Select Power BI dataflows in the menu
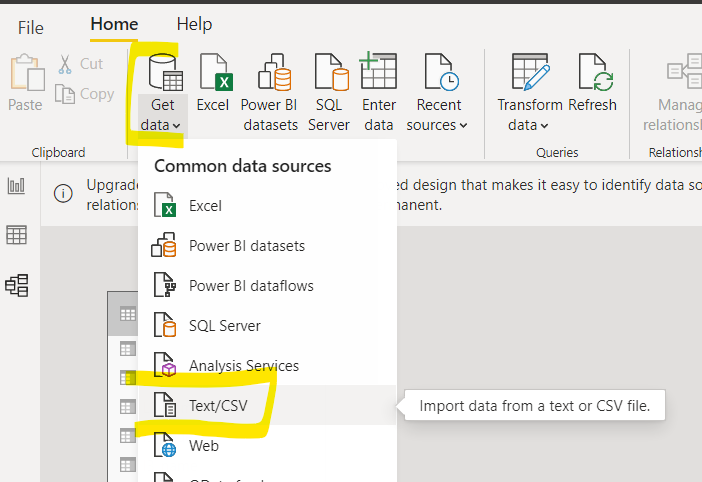Image resolution: width=702 pixels, height=482 pixels. click(251, 286)
